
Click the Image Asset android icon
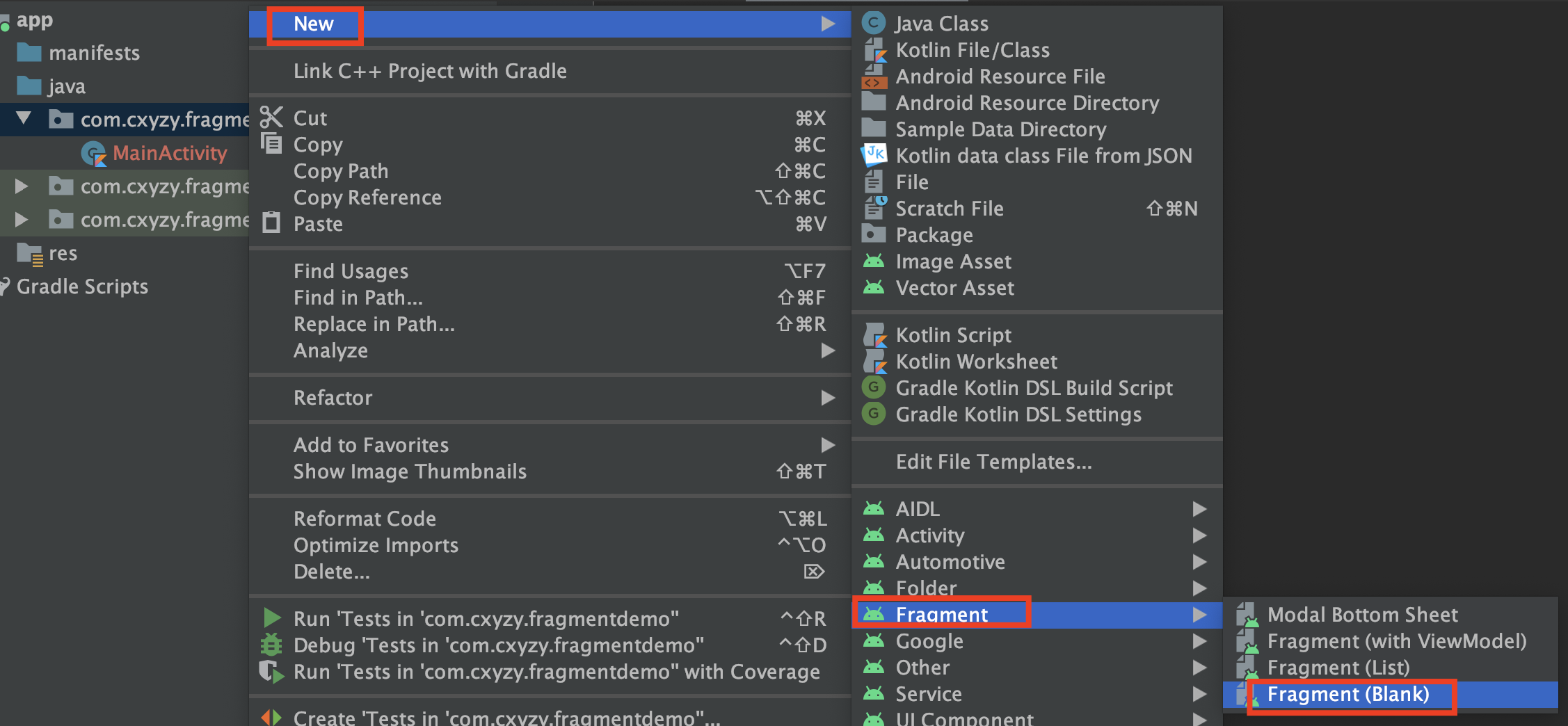click(874, 261)
